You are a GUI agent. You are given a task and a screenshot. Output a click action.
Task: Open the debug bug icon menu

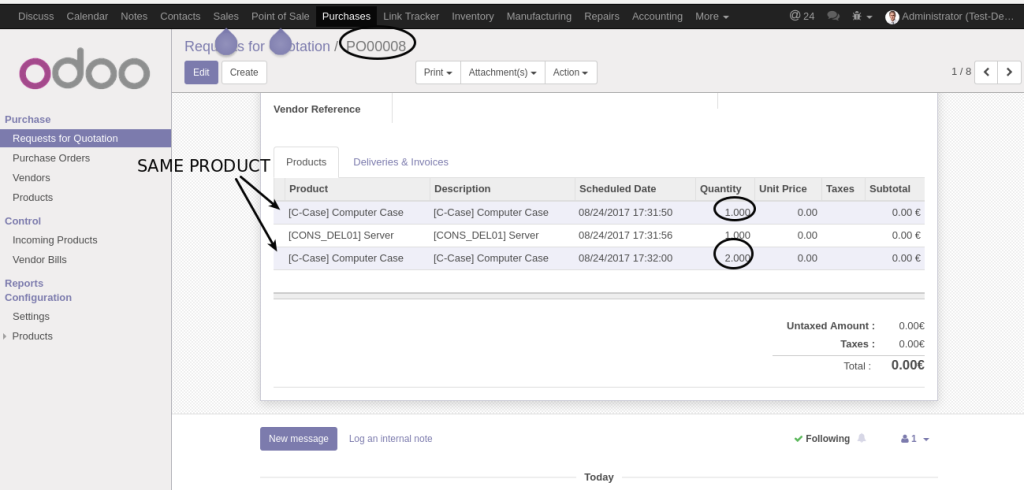tap(861, 16)
